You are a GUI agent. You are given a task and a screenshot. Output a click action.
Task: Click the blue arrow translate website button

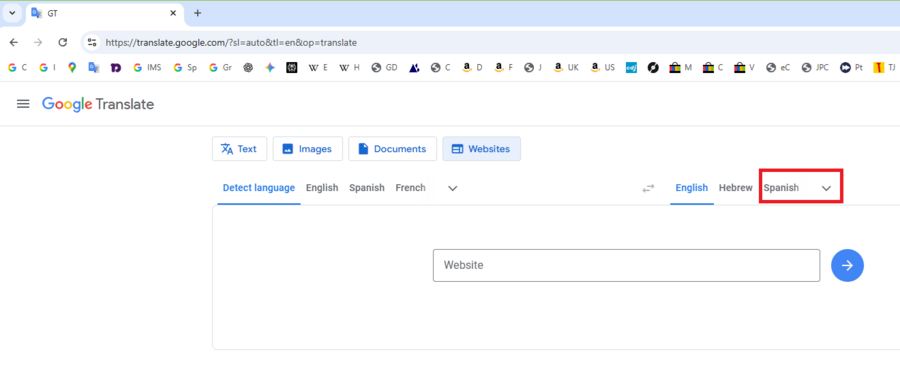847,265
